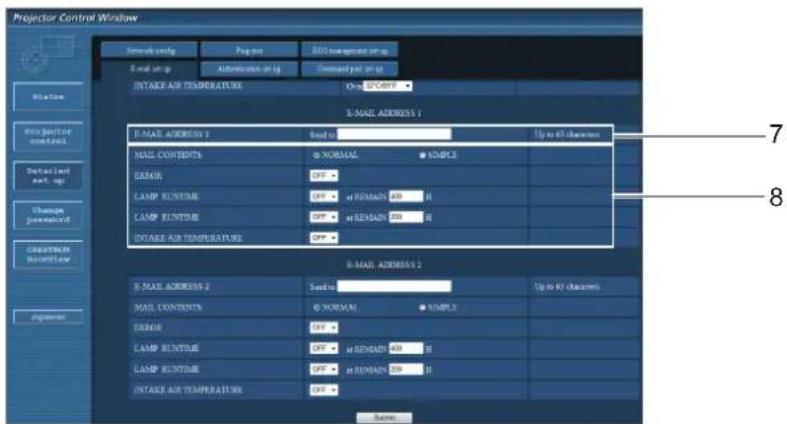
Task: Open the Change password page
Action: tap(48, 215)
